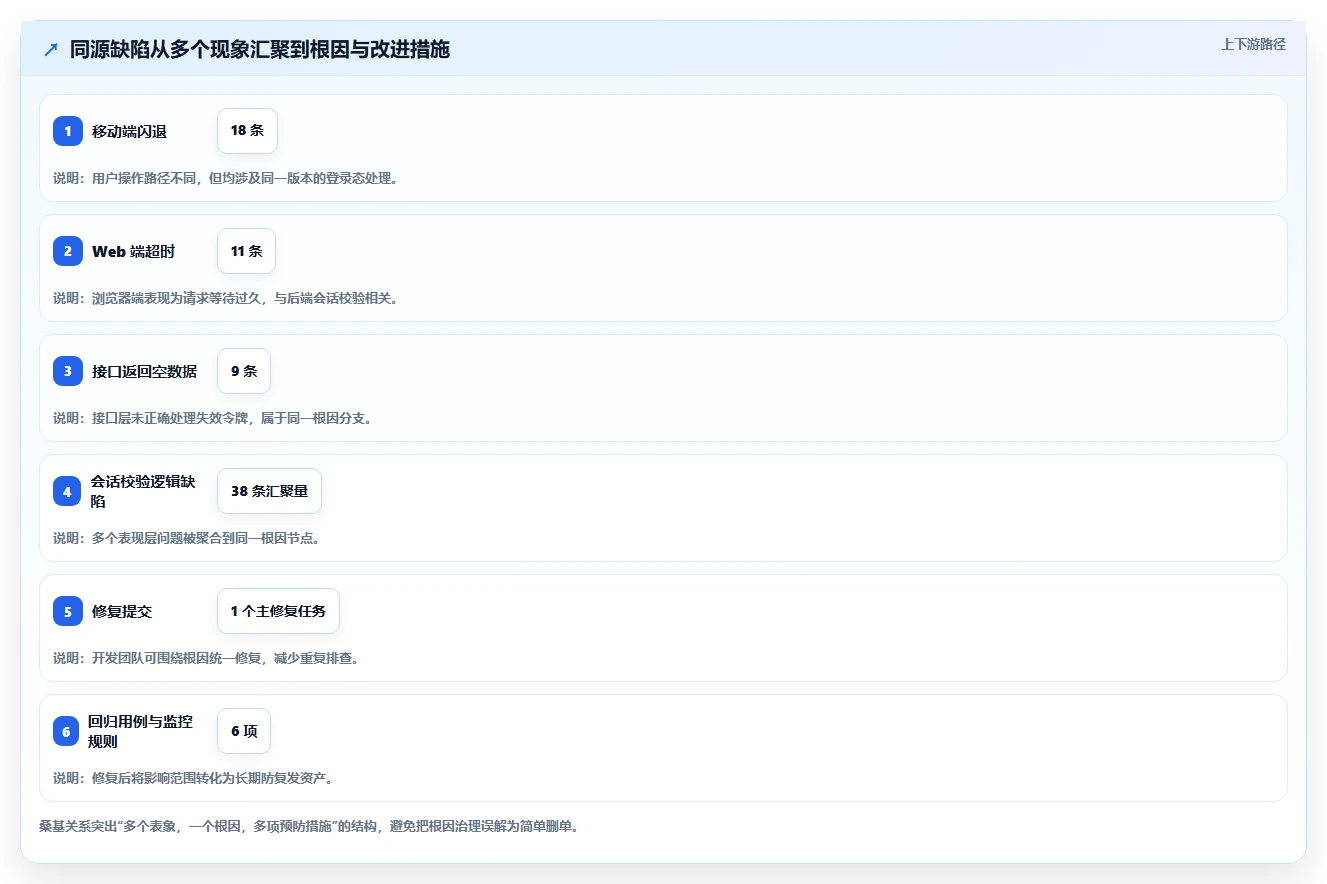This screenshot has height=884, width=1327.
Task: Click the 38 条汇聚量 chip
Action: (x=269, y=491)
